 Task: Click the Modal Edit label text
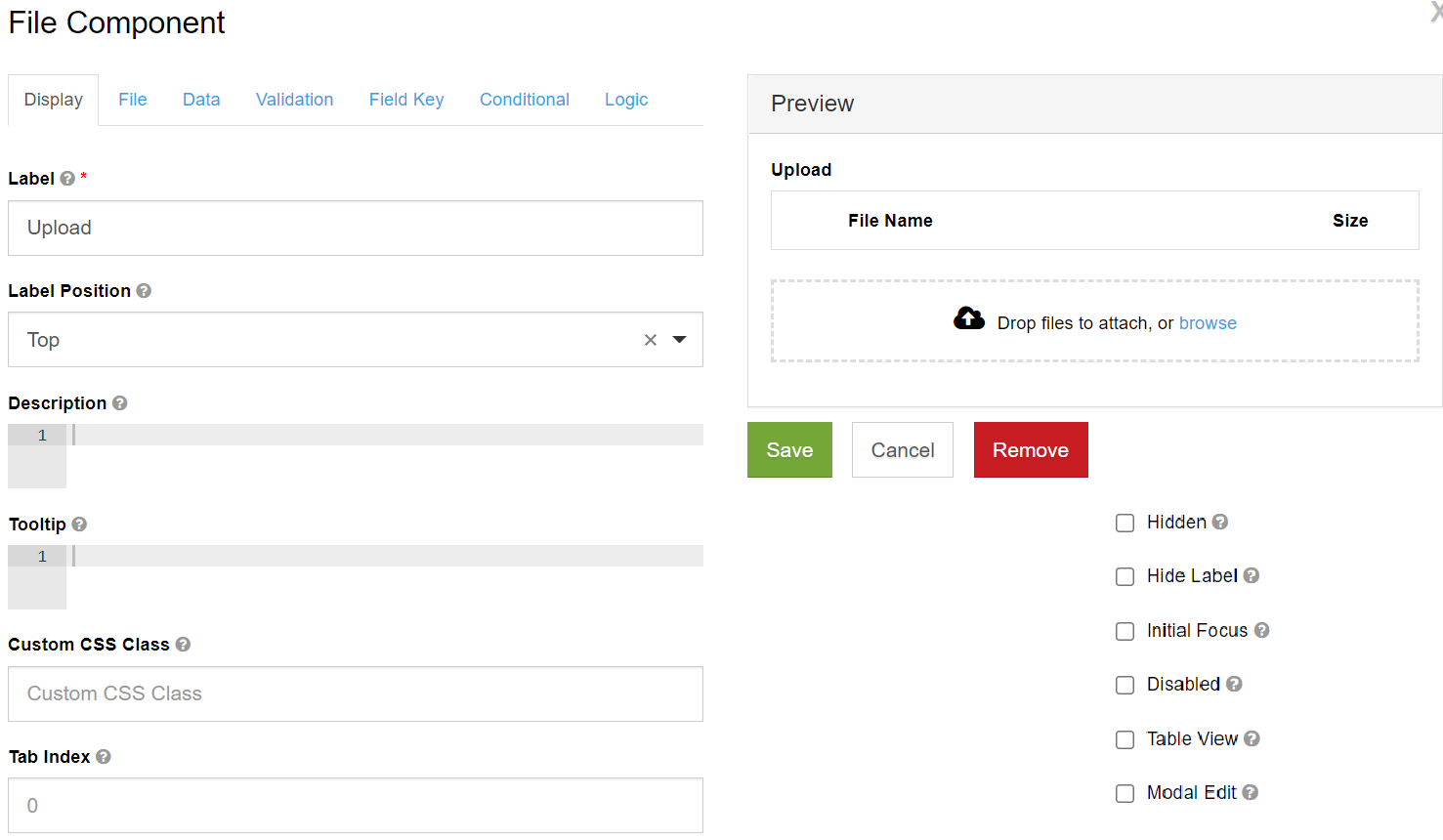click(1192, 793)
